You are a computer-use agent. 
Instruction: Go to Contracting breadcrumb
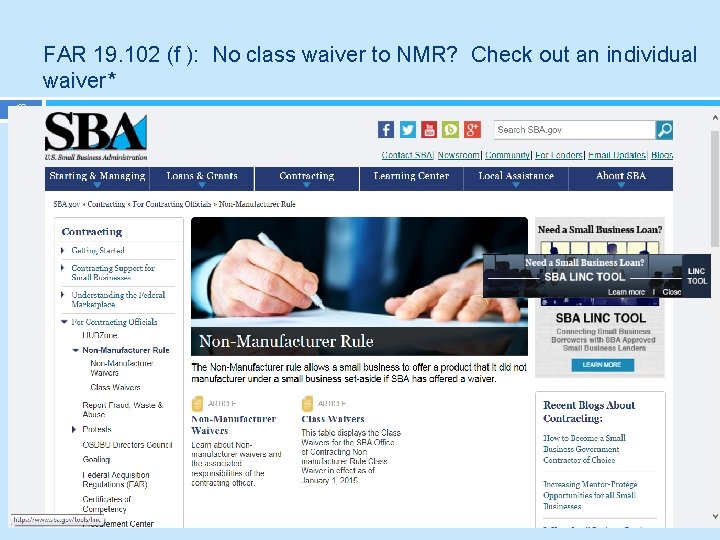(106, 204)
